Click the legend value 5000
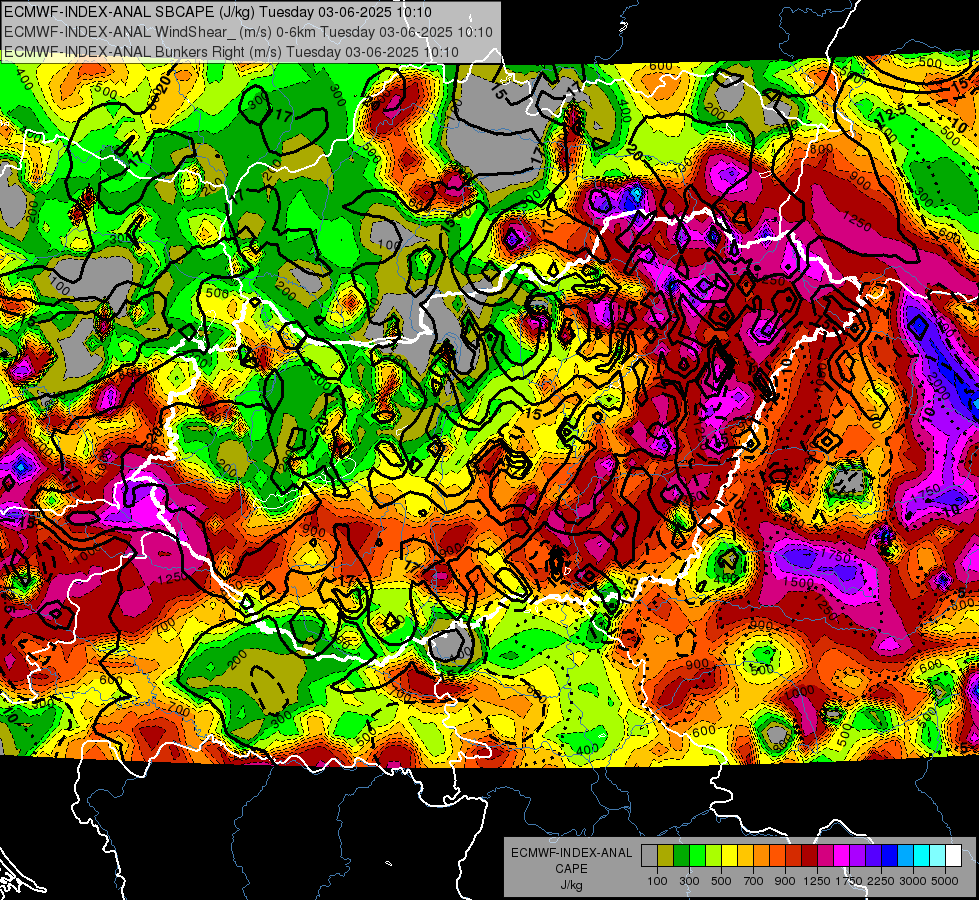The image size is (979, 900). click(x=945, y=881)
